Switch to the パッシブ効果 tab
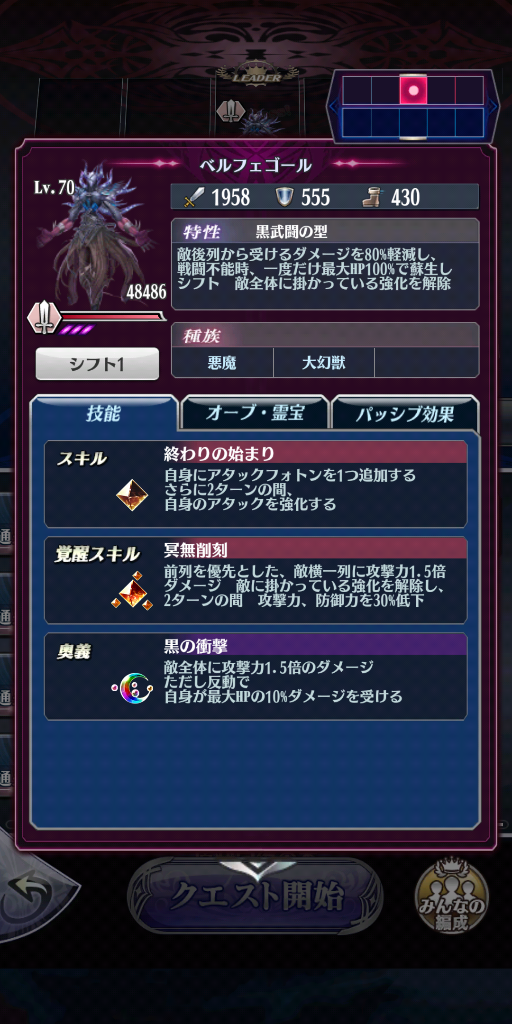 405,413
